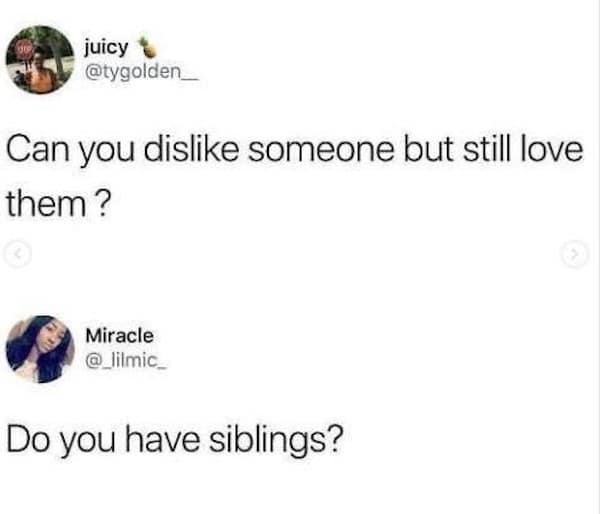Click the @_lilmic_ handle
The image size is (600, 514).
[126, 360]
